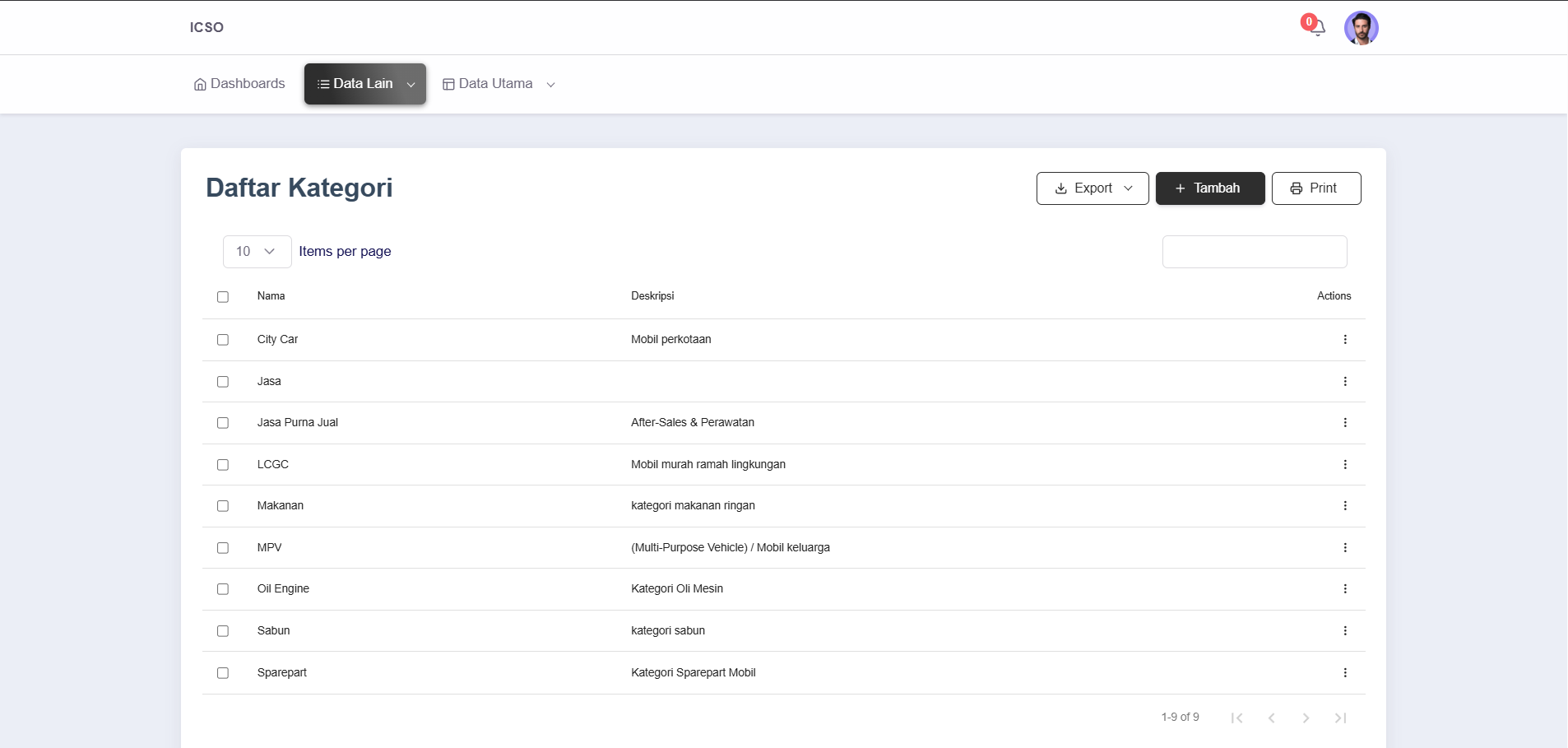1568x748 pixels.
Task: Open actions menu for Sparepart row
Action: [x=1345, y=673]
